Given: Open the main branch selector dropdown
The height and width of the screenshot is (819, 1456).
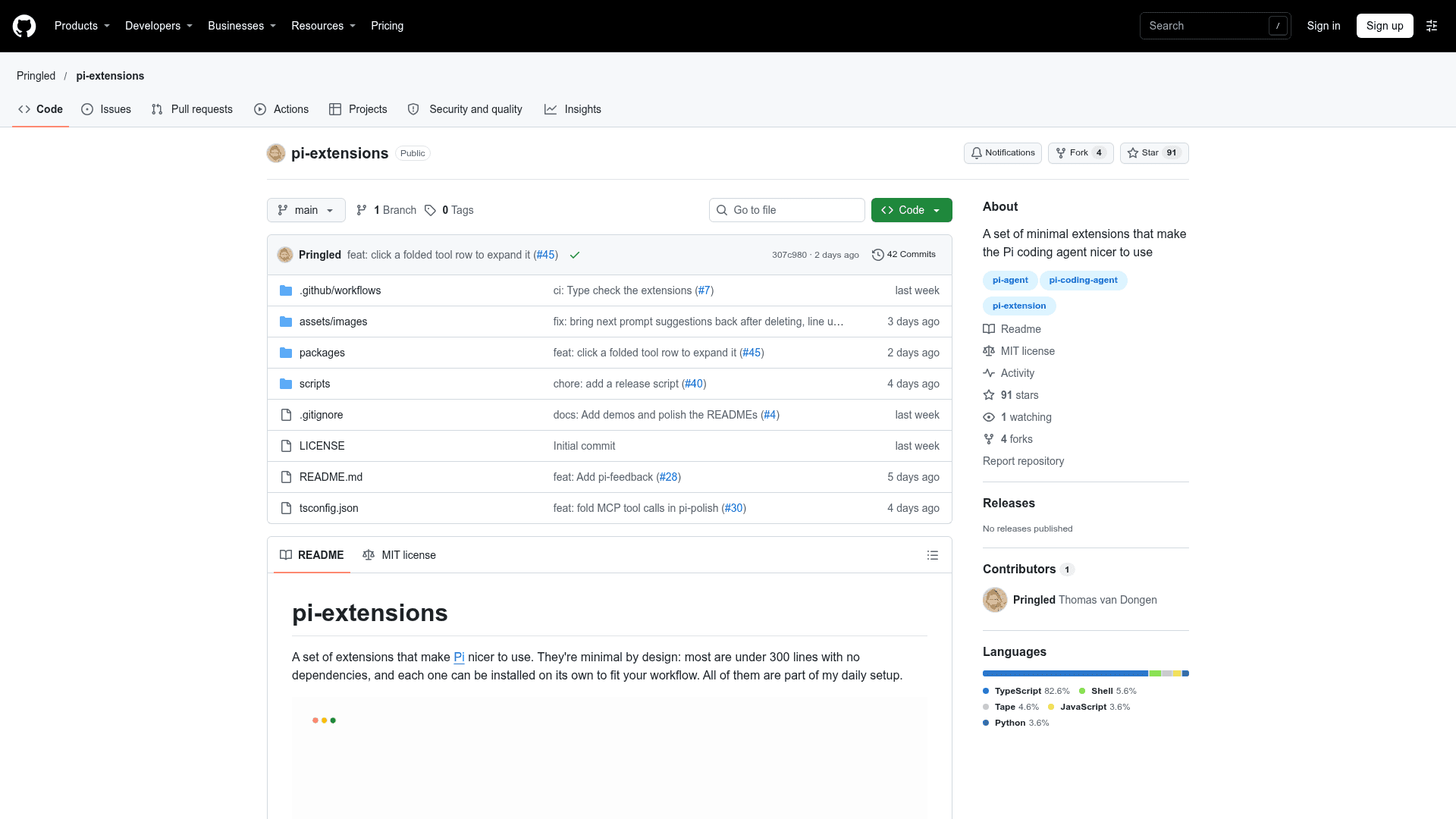Looking at the screenshot, I should (306, 210).
